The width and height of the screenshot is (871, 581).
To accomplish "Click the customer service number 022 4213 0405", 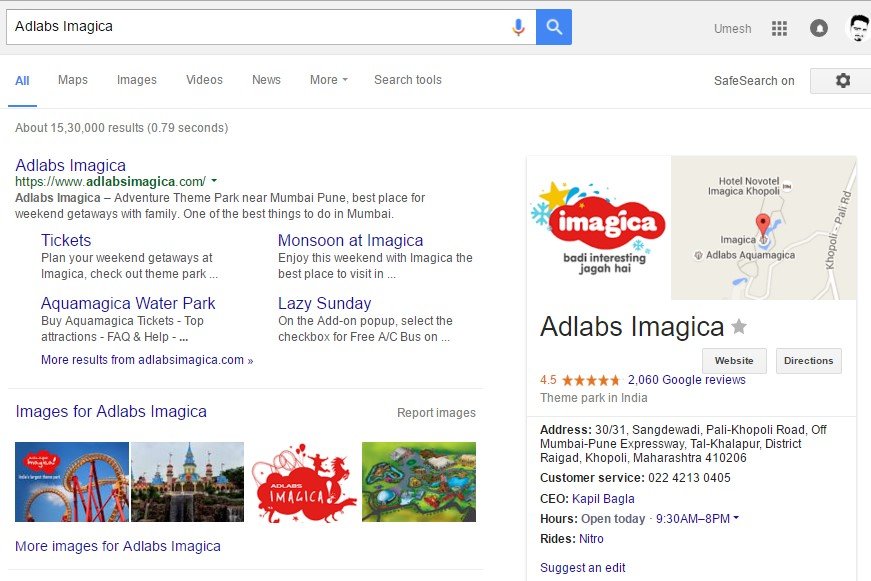I will [x=689, y=478].
